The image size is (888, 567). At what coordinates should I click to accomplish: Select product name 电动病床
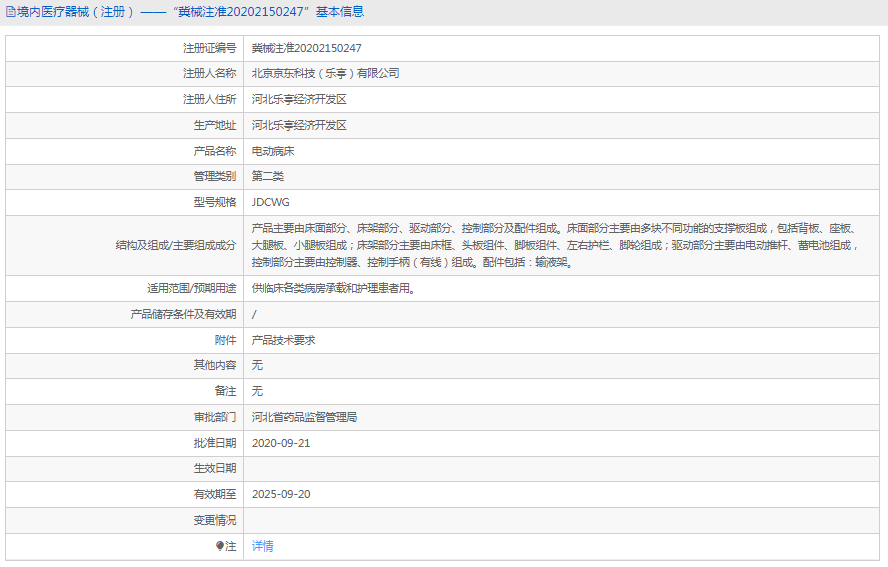click(273, 151)
